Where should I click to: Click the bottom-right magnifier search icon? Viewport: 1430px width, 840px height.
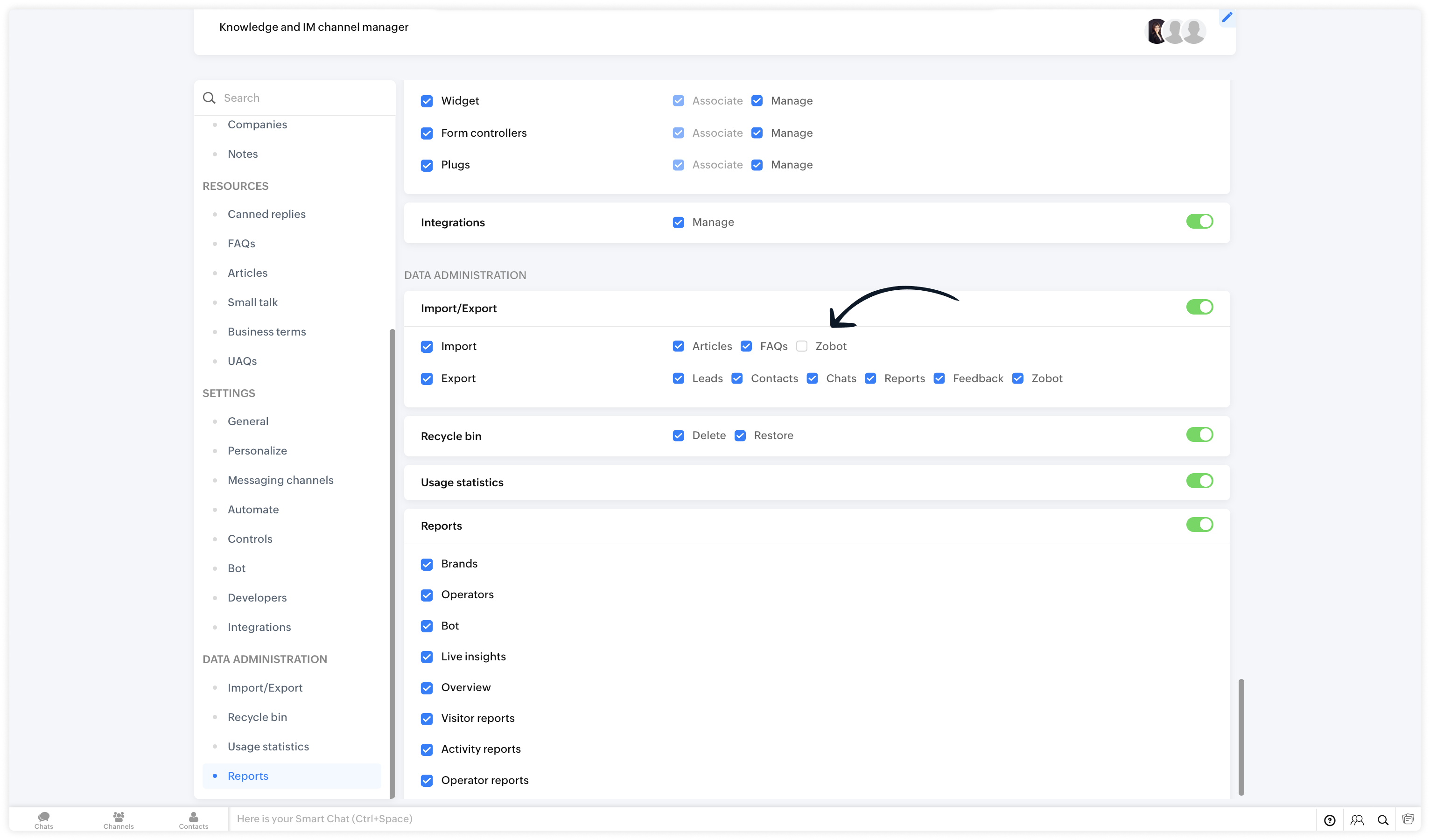click(1383, 819)
